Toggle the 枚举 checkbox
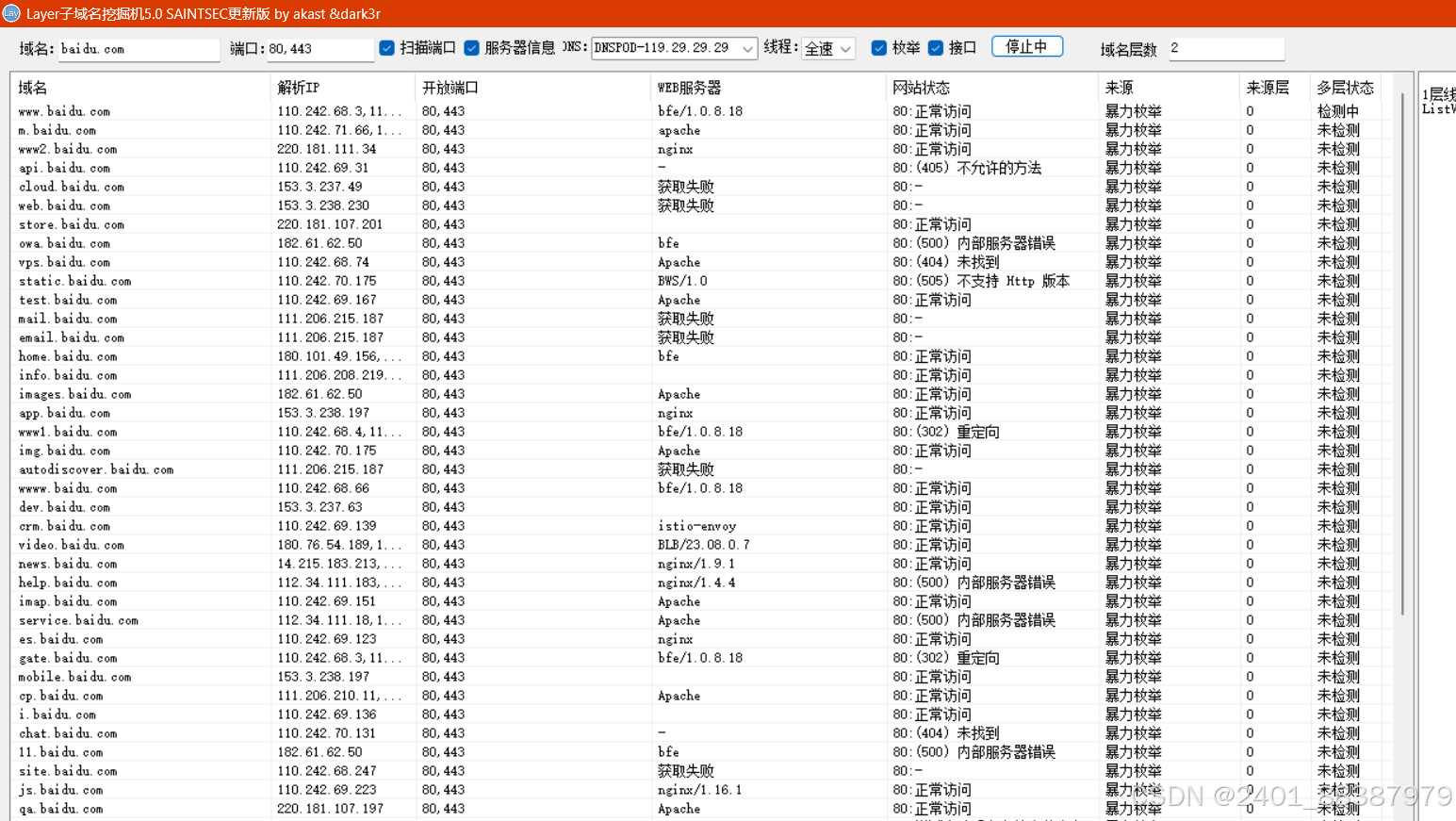The height and width of the screenshot is (821, 1456). [878, 48]
